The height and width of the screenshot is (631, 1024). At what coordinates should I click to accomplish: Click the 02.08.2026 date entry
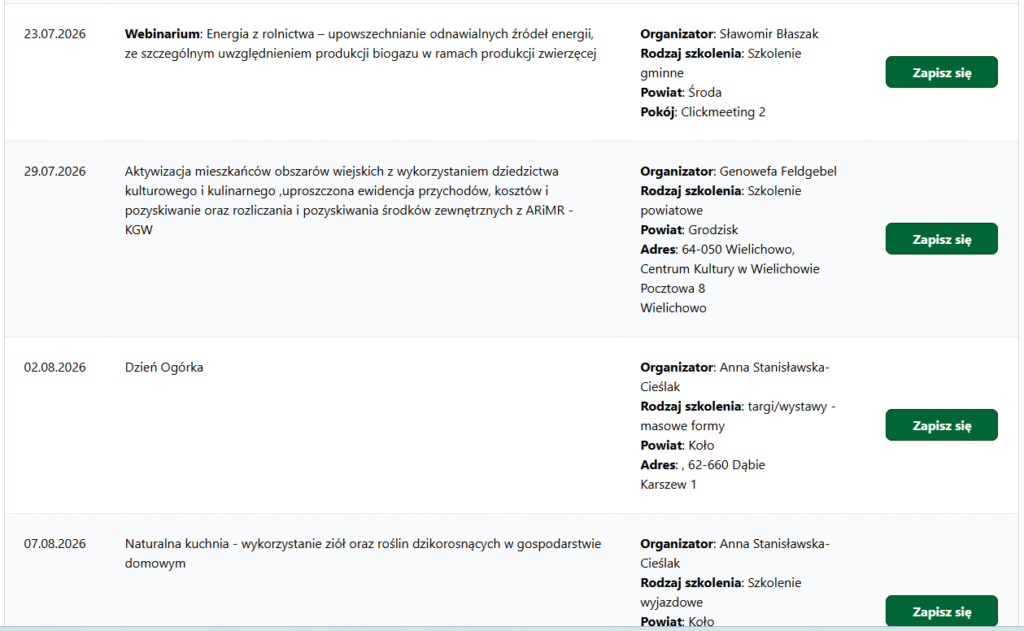click(x=55, y=367)
